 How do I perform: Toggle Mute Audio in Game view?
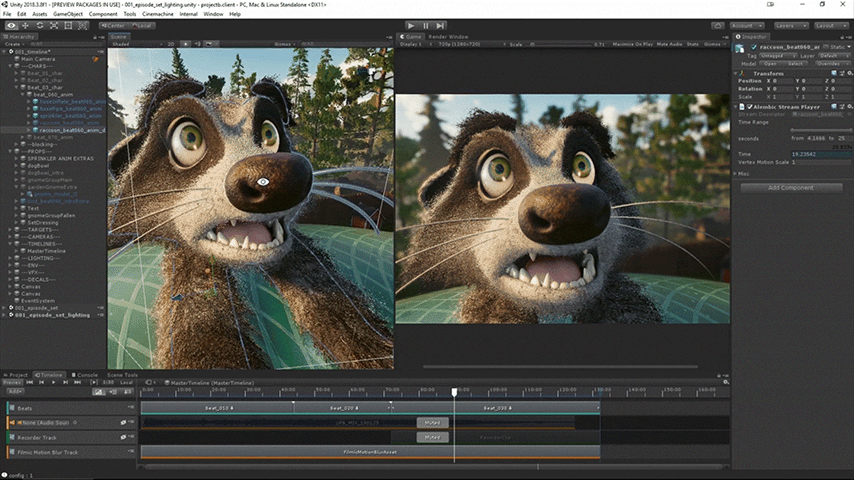669,44
